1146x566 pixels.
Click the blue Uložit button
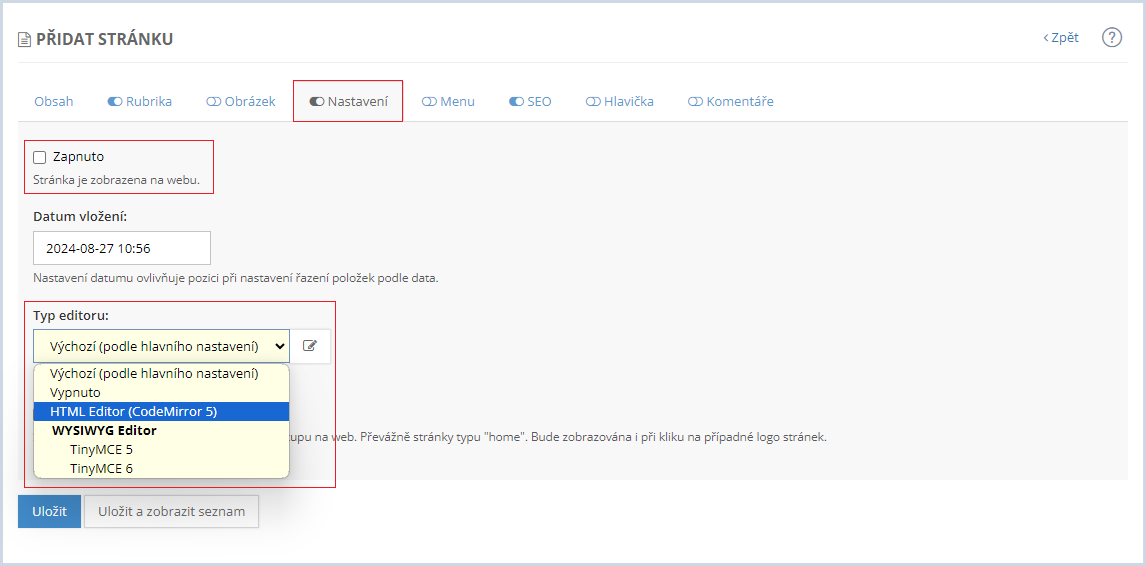tap(49, 511)
